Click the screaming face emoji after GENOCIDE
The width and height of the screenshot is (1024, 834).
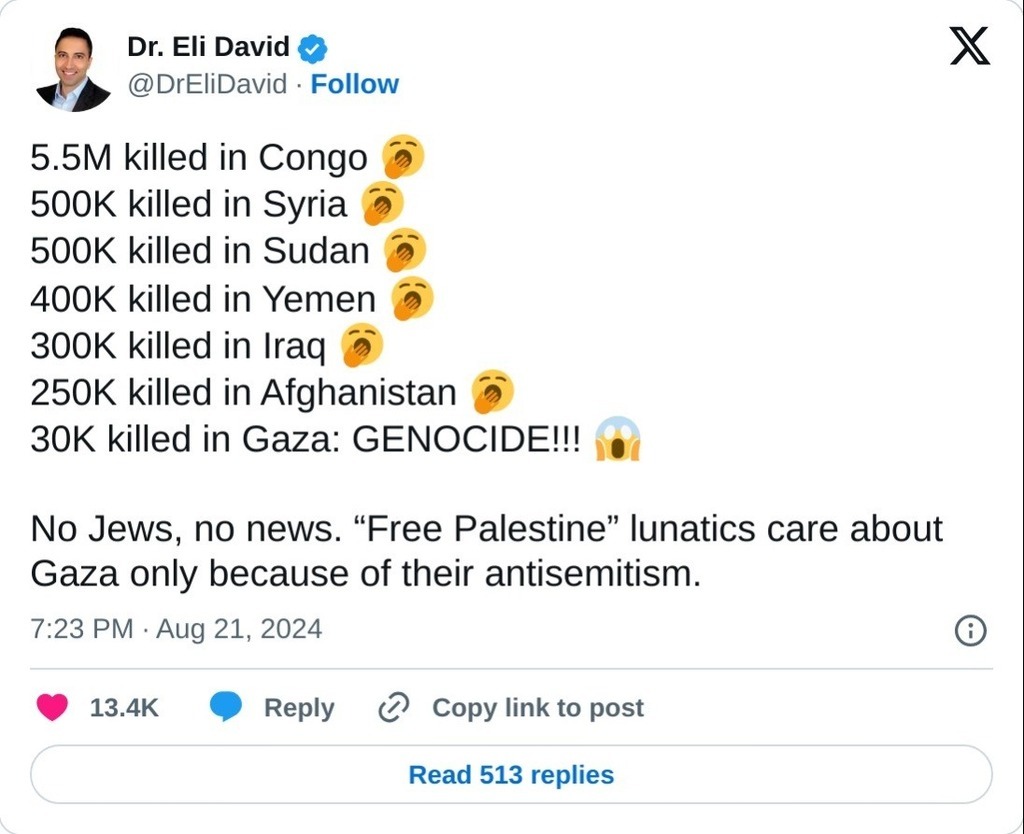click(x=617, y=440)
